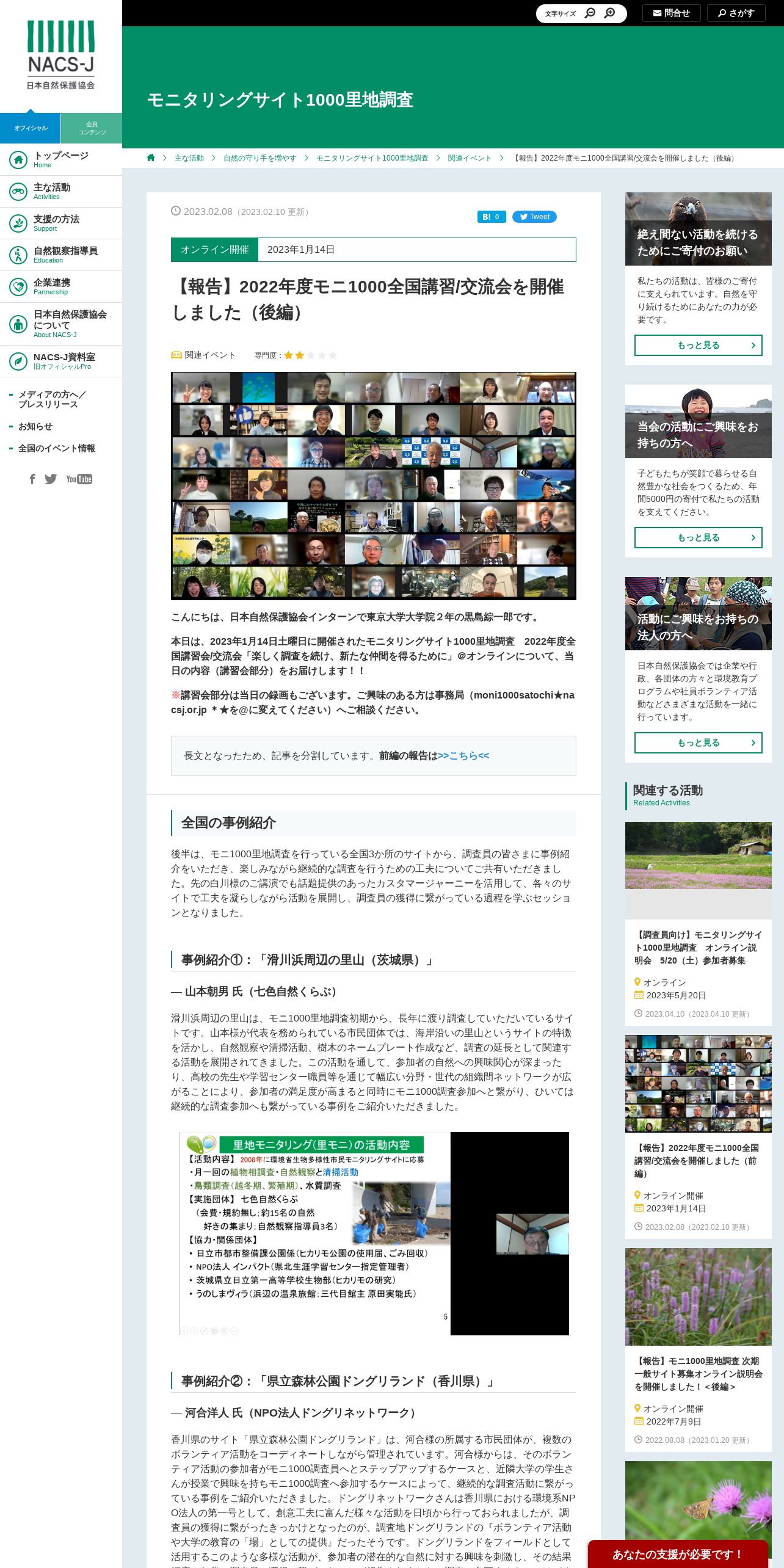This screenshot has width=784, height=1568.
Task: Open 支援の方法 menu item
Action: [61, 223]
